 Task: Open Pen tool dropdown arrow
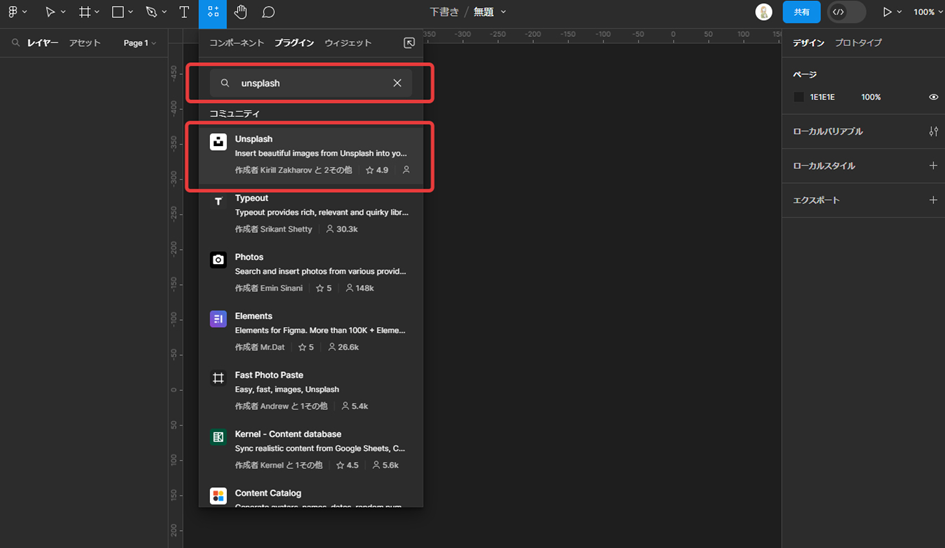point(164,12)
